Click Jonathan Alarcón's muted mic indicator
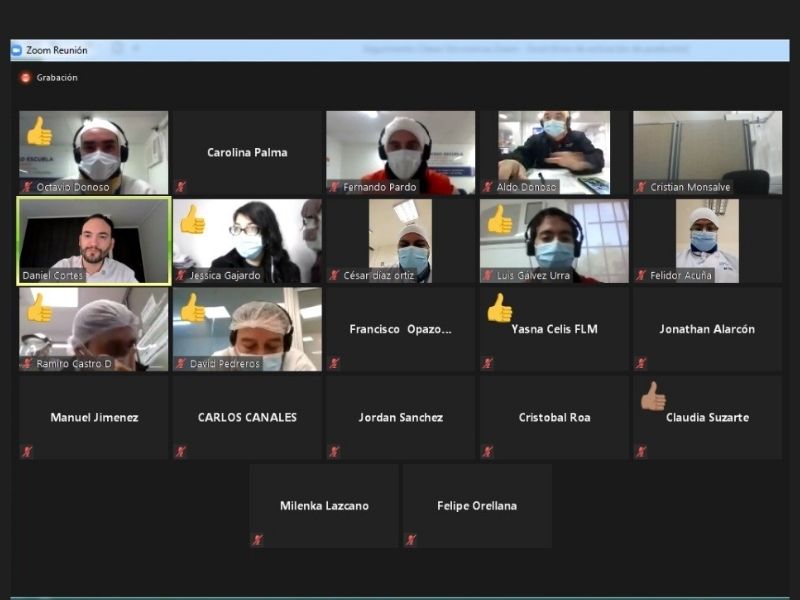Image resolution: width=800 pixels, height=600 pixels. coord(641,363)
